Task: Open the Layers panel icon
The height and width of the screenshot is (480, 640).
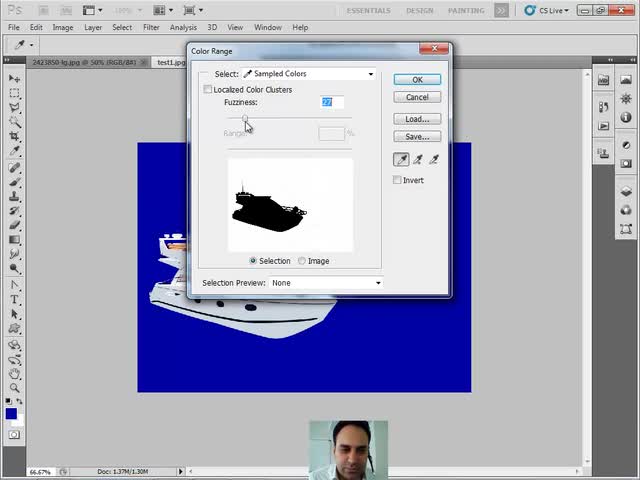Action: 626,191
